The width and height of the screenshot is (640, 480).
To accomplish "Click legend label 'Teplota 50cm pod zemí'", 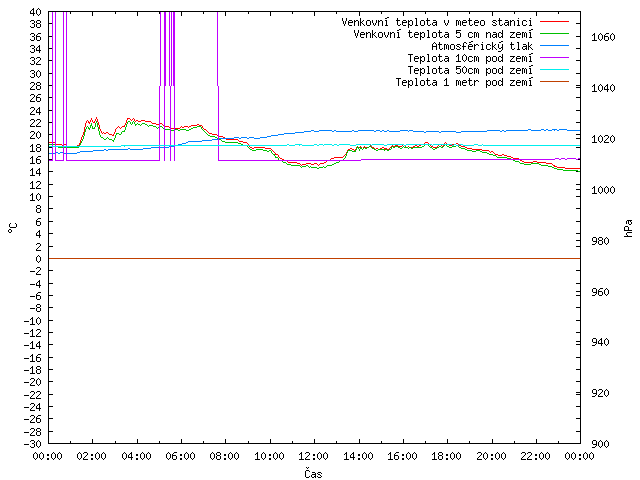I will [x=470, y=70].
